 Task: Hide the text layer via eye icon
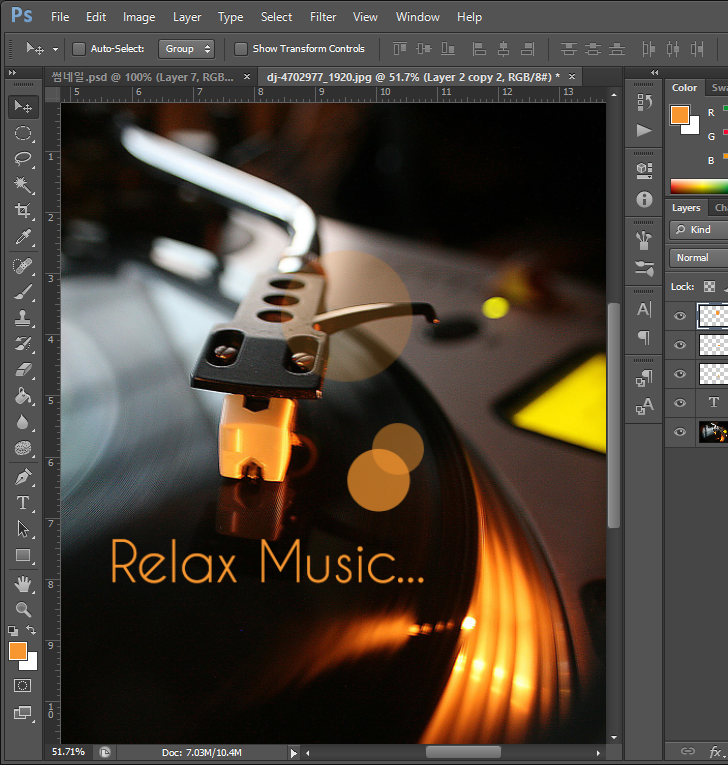[680, 403]
